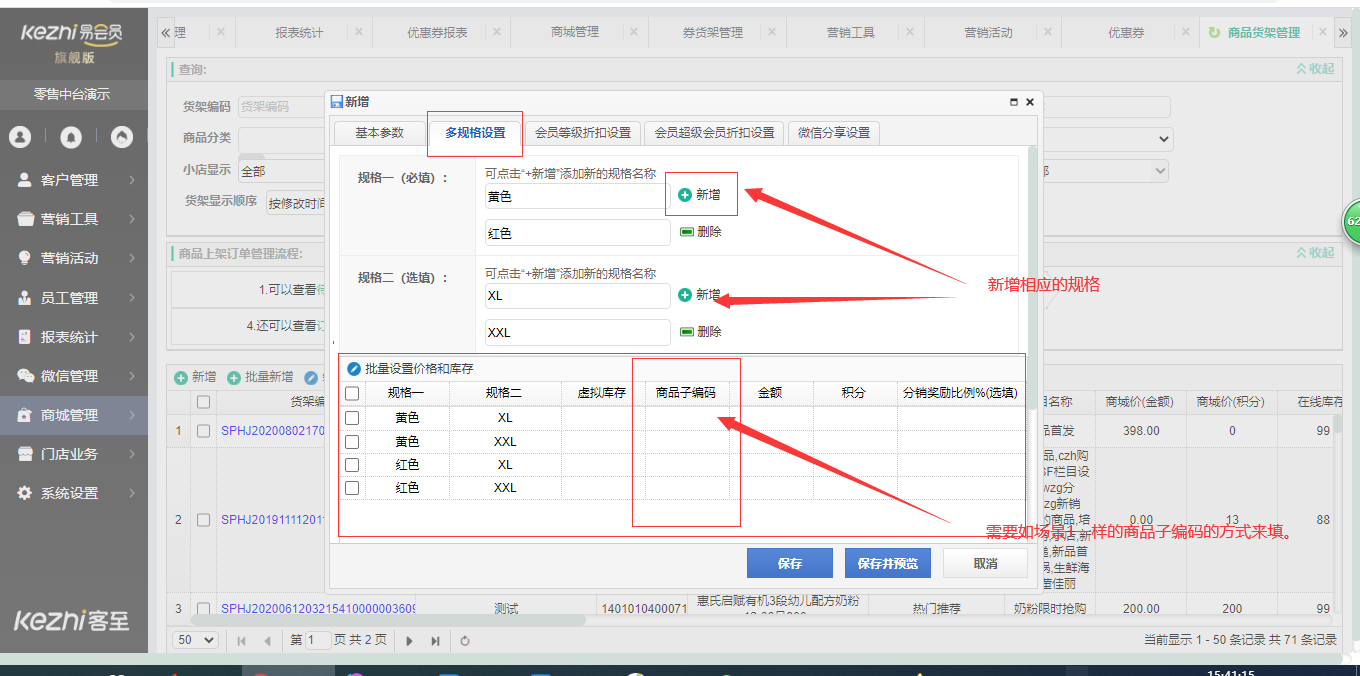Switch to the 基本参数 tab
This screenshot has width=1360, height=676.
[x=379, y=132]
